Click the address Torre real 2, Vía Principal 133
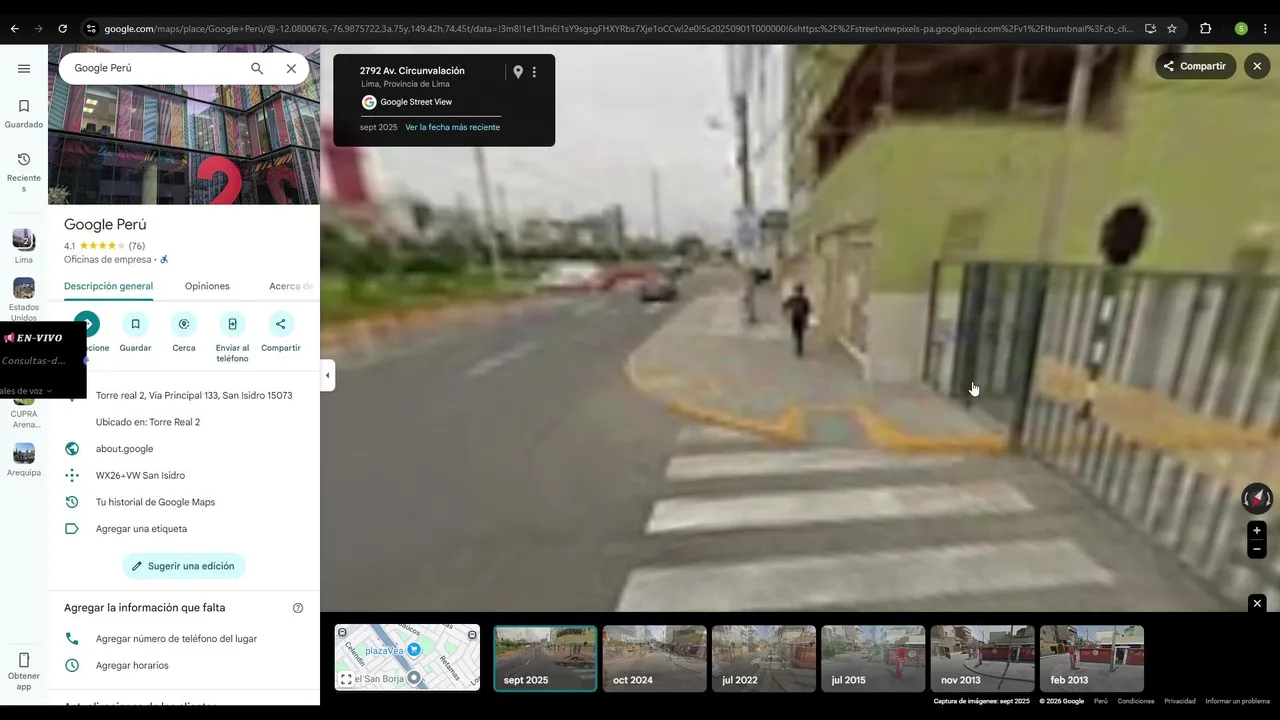Screen dimensions: 1280x720 pyautogui.click(x=194, y=395)
